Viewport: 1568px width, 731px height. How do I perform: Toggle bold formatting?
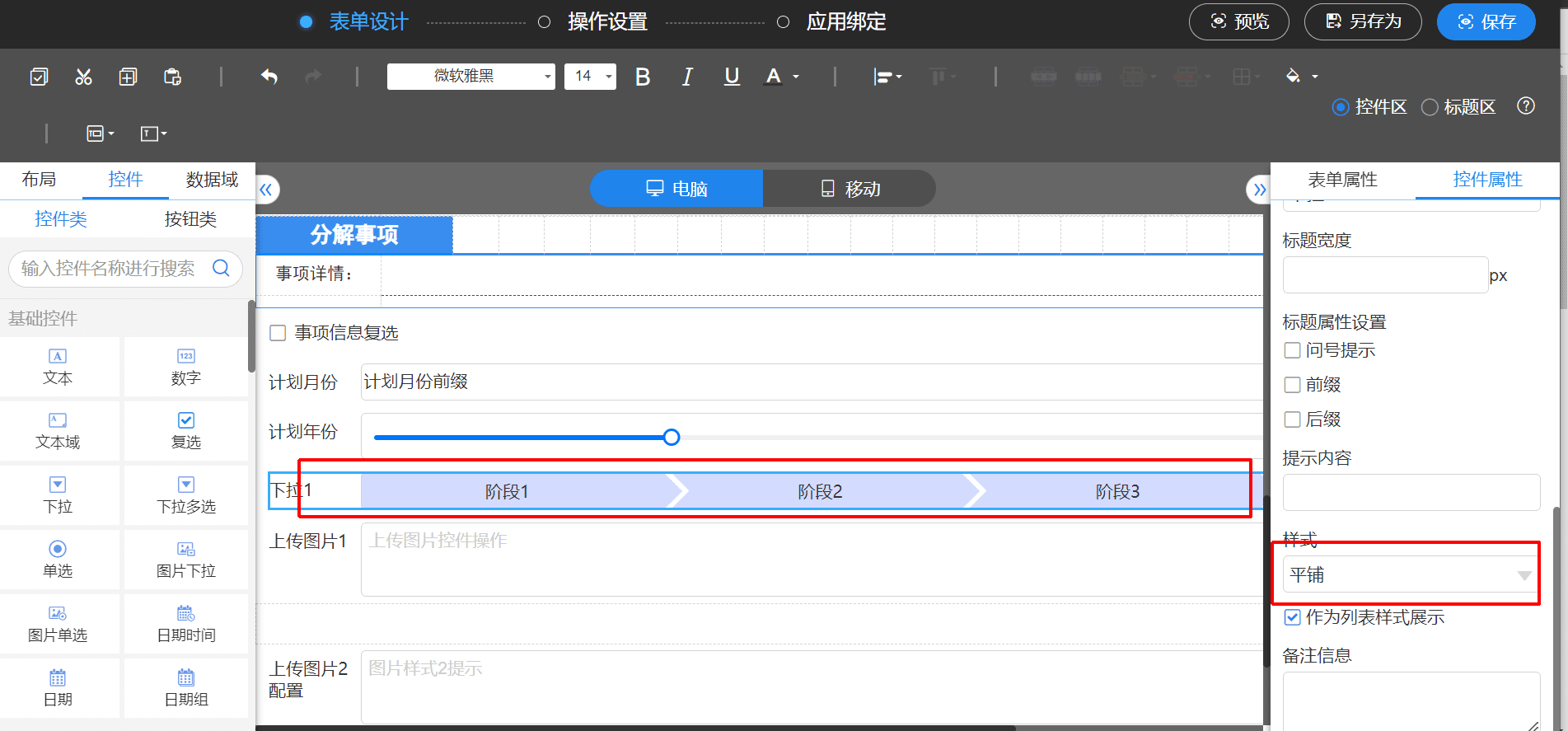click(x=643, y=77)
